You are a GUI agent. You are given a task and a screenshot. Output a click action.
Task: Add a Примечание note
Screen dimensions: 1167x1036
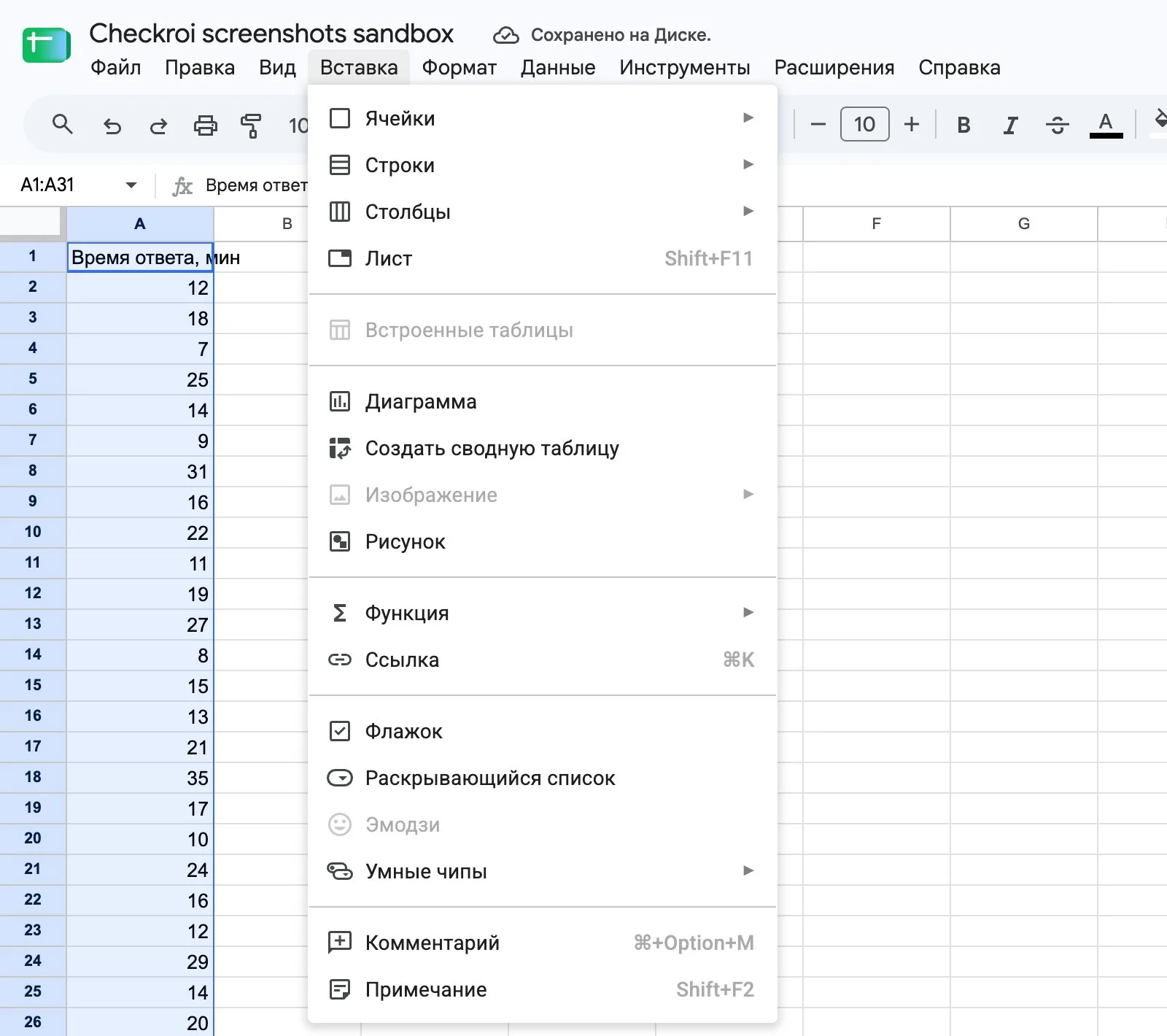click(542, 989)
